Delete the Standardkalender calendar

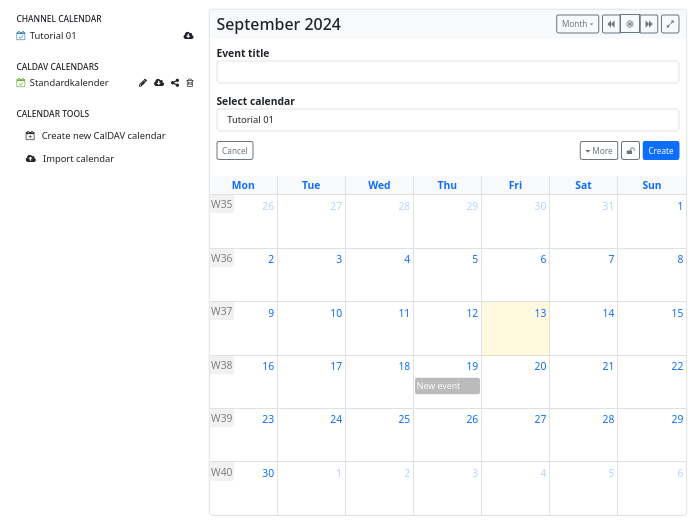[190, 83]
